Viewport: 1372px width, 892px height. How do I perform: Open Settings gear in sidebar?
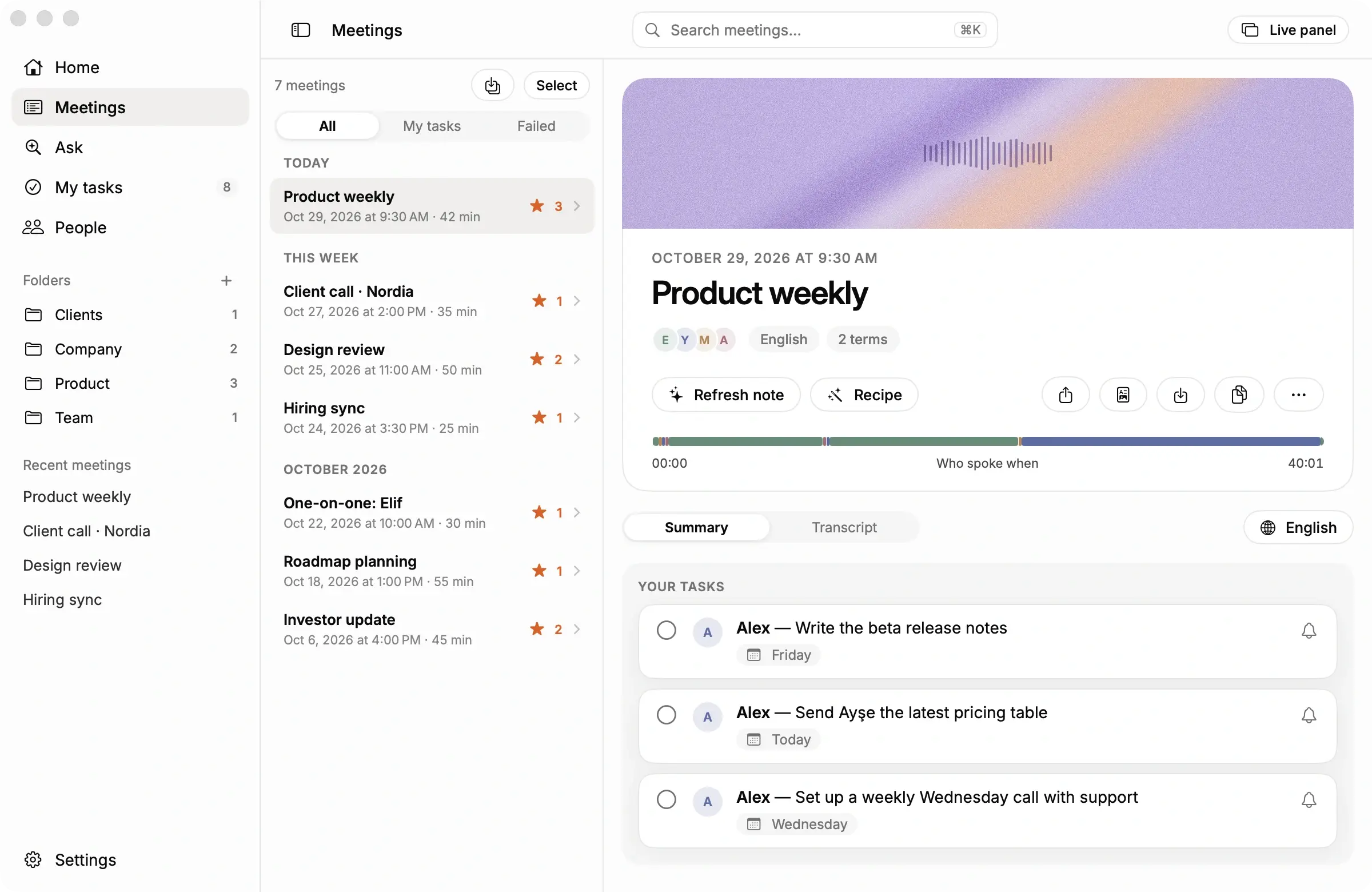pyautogui.click(x=33, y=859)
